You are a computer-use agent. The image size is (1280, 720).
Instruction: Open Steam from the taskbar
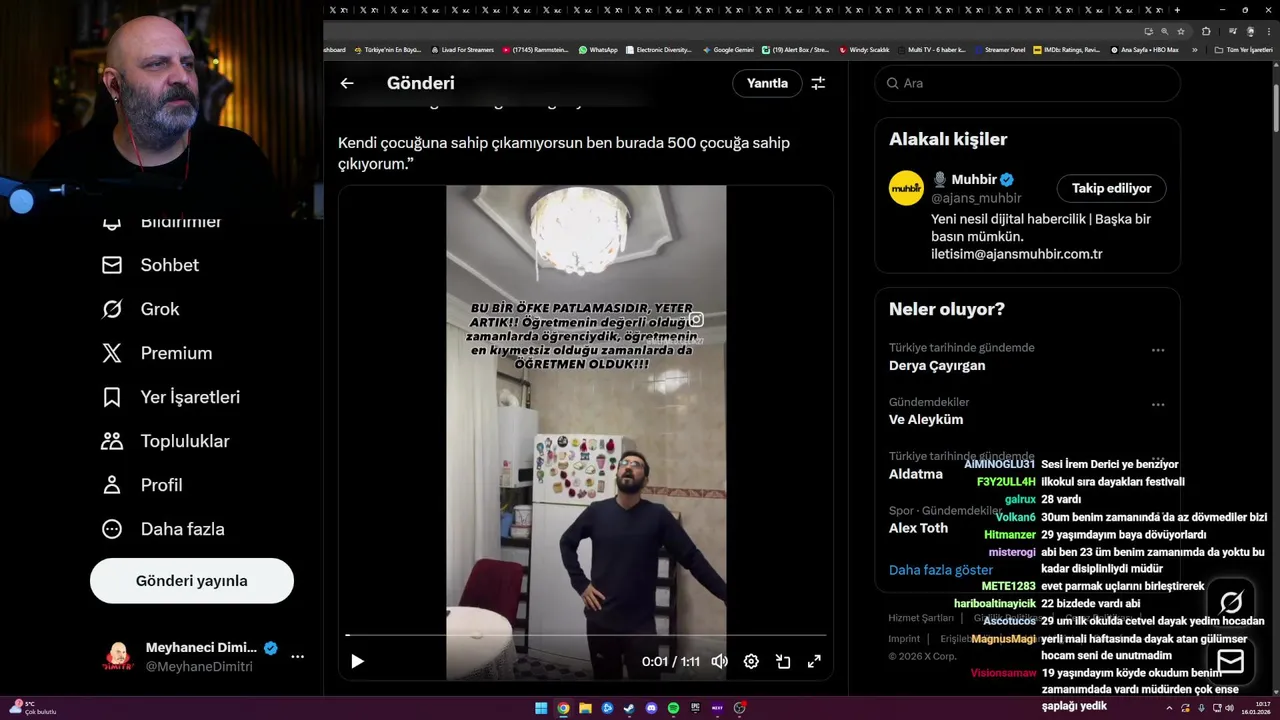[x=629, y=708]
